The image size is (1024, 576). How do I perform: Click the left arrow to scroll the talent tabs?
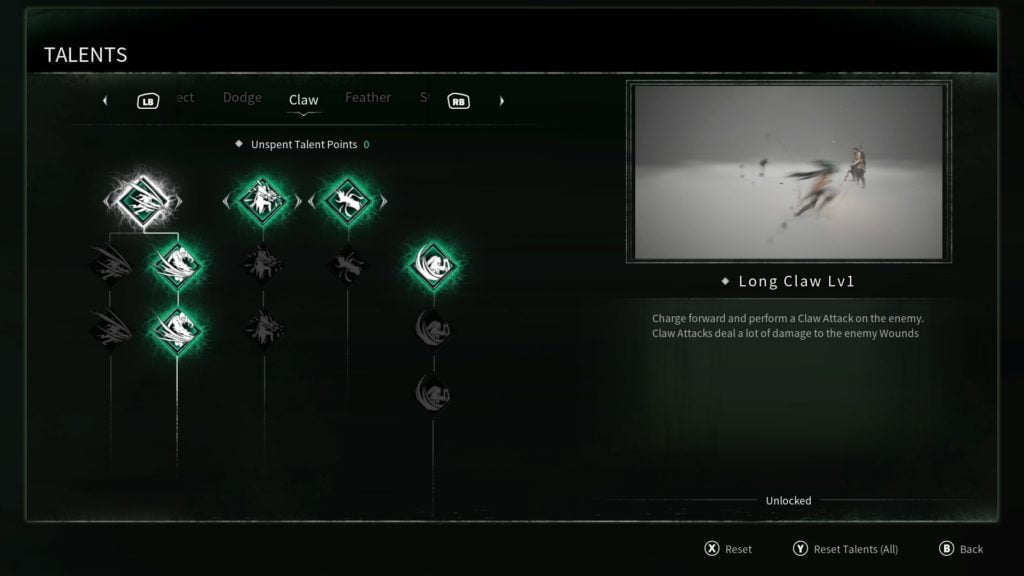[105, 101]
